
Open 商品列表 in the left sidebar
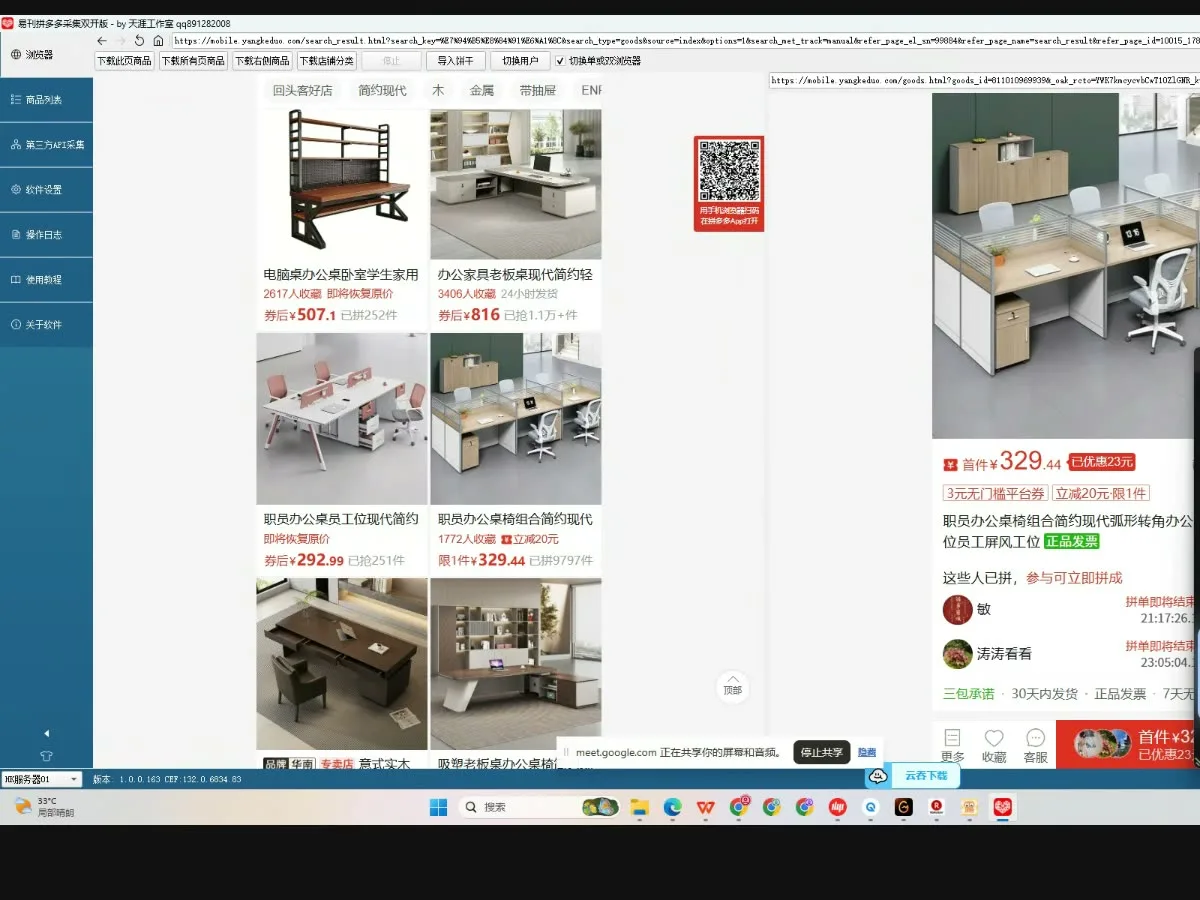(46, 100)
